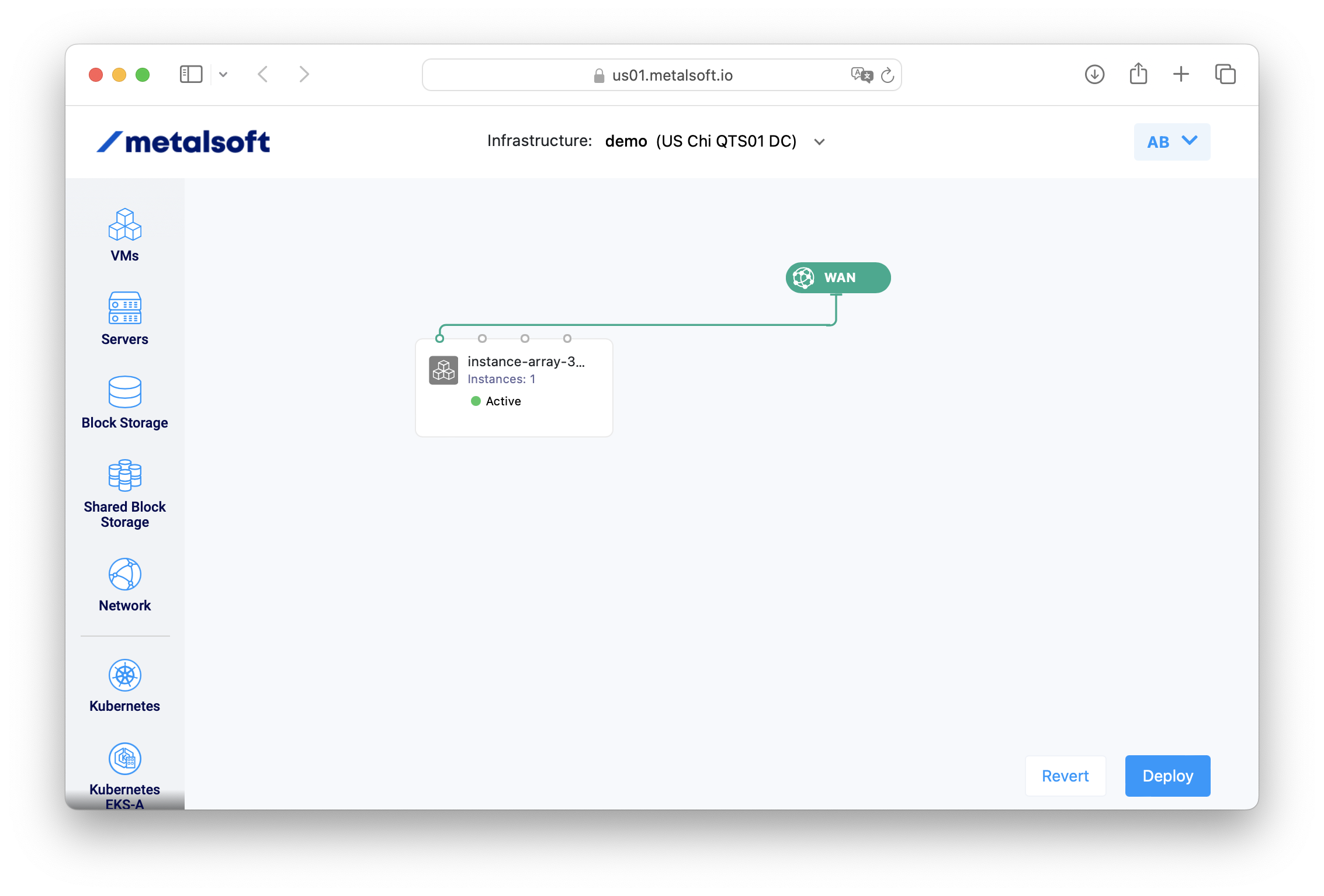Open a new Safari tab

click(1181, 74)
